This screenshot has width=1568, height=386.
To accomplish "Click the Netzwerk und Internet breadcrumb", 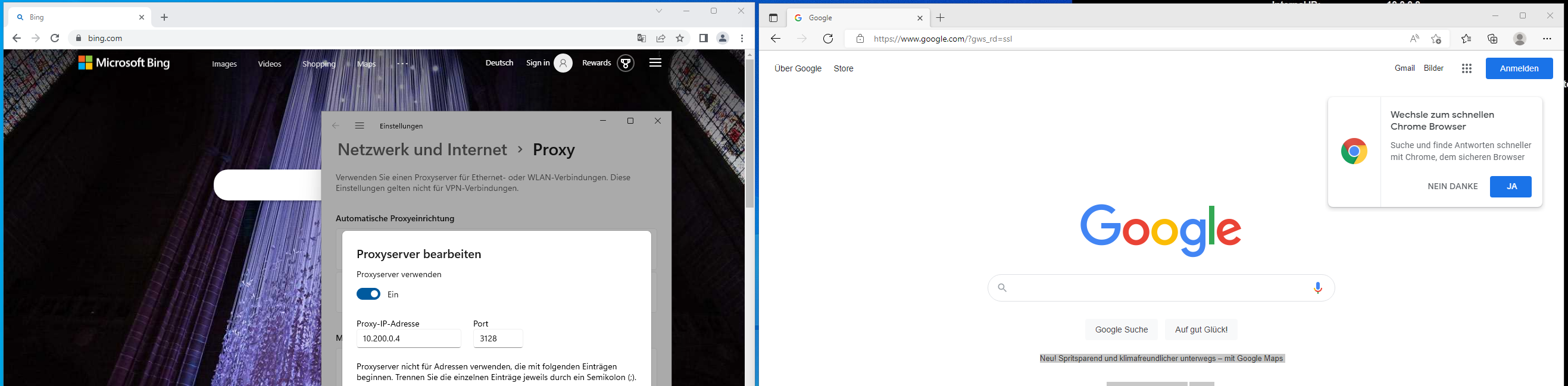I will tap(422, 149).
